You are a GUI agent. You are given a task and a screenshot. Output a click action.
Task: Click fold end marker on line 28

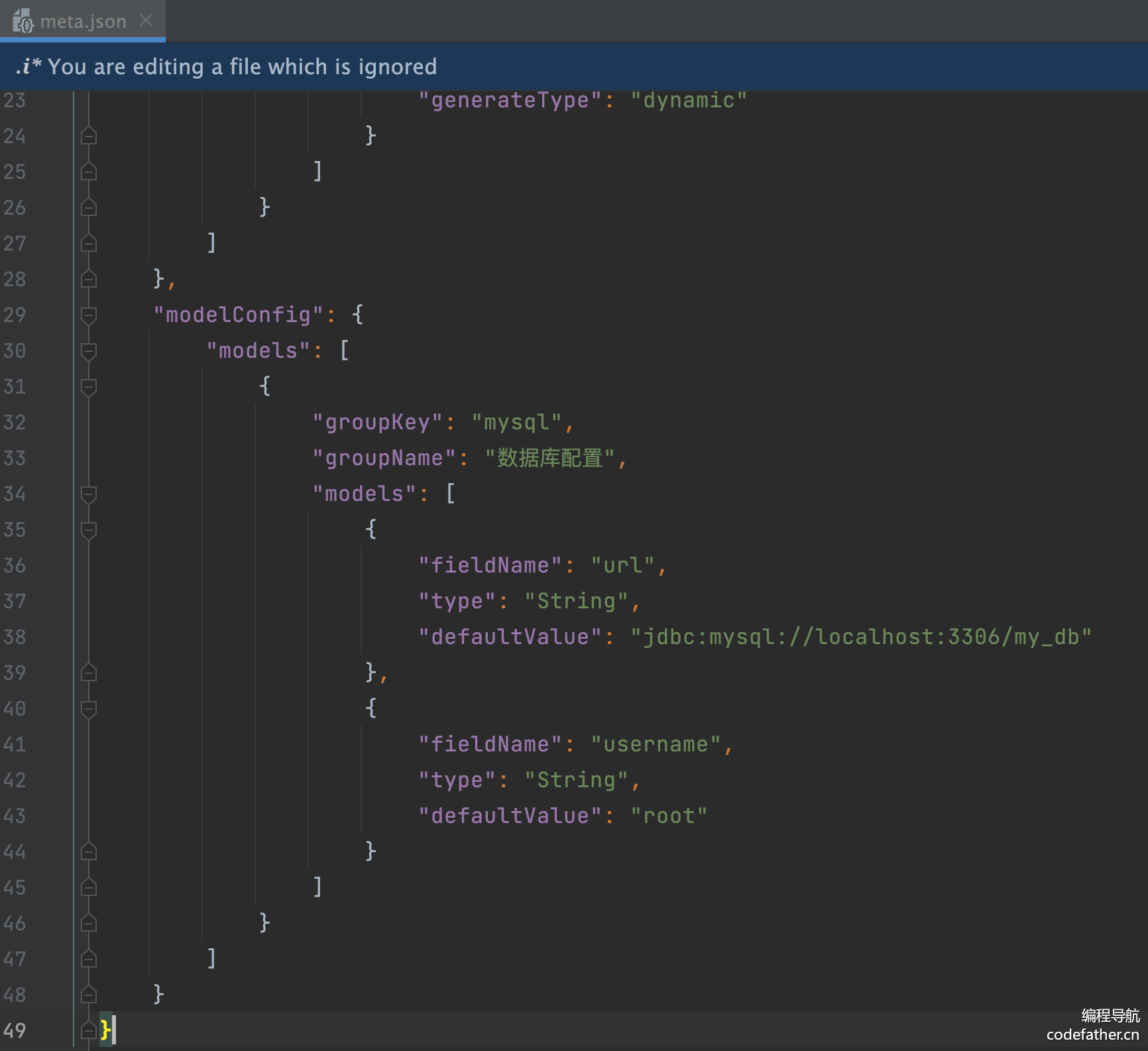(89, 279)
